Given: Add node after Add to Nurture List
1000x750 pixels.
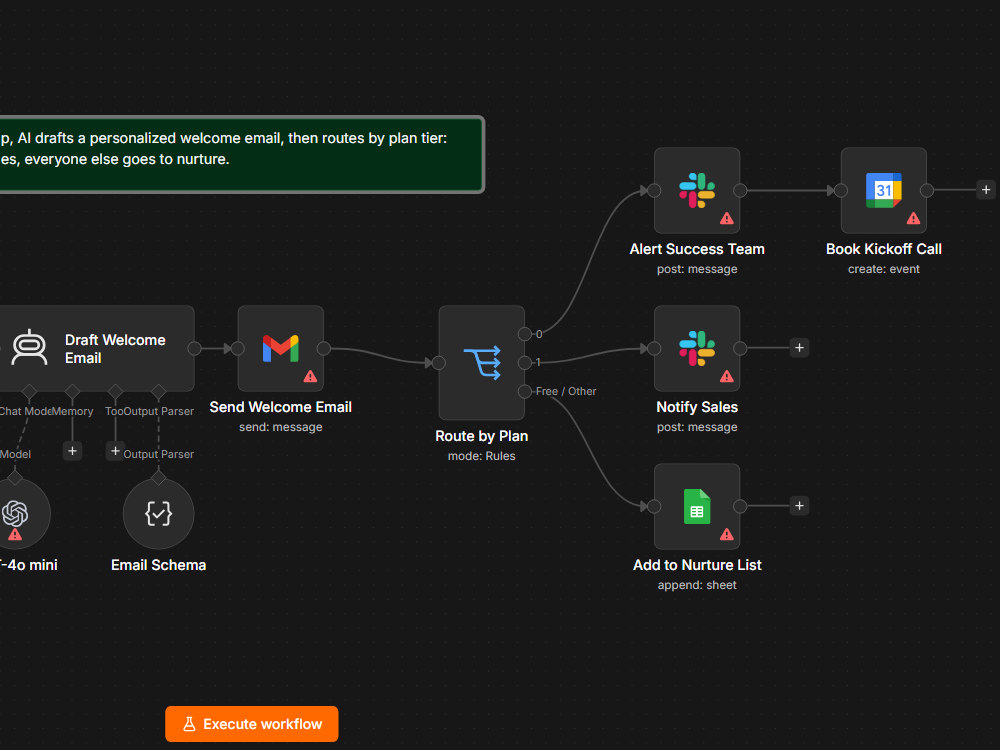Looking at the screenshot, I should coord(799,506).
